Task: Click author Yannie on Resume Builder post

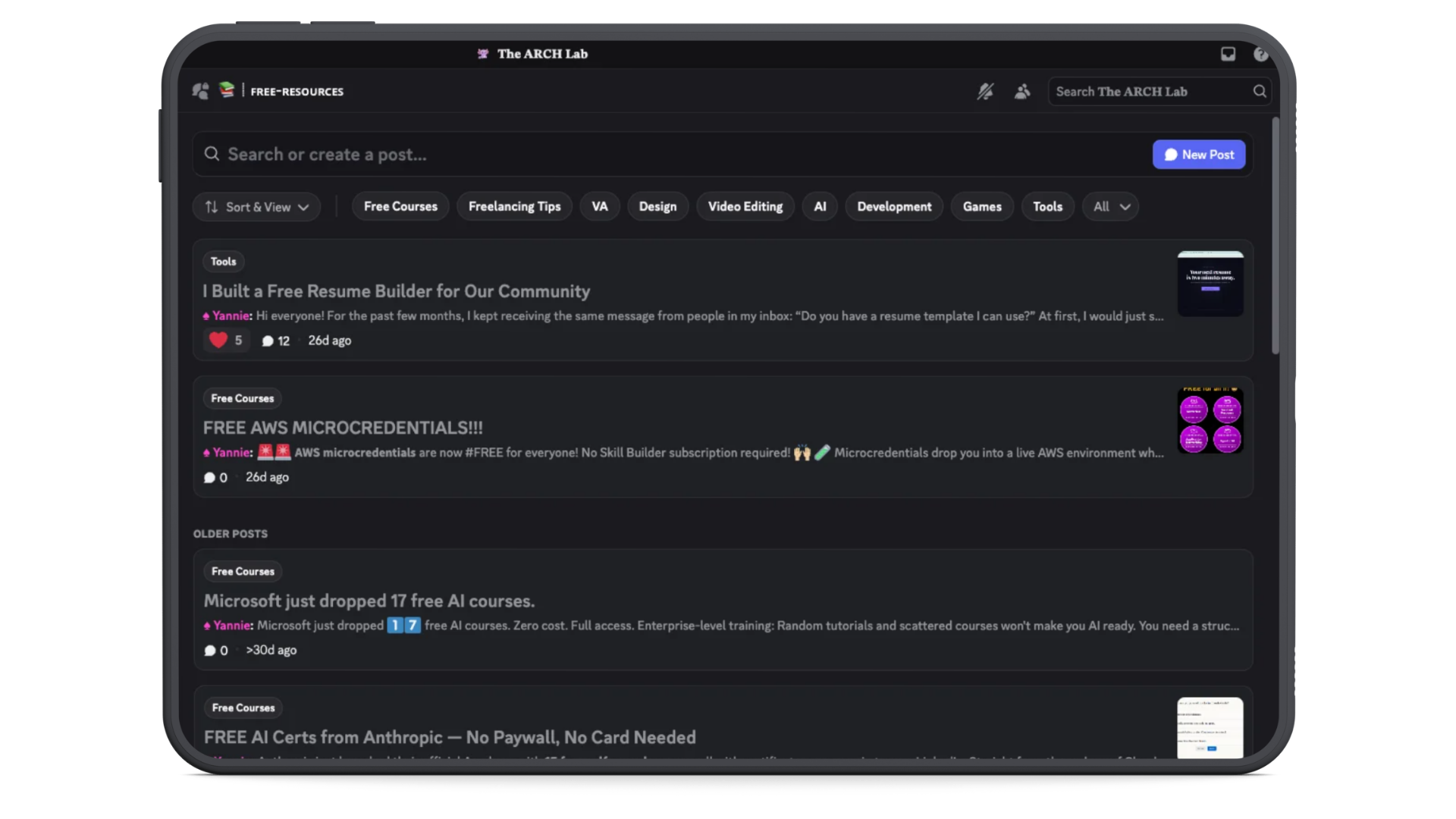Action: [232, 316]
